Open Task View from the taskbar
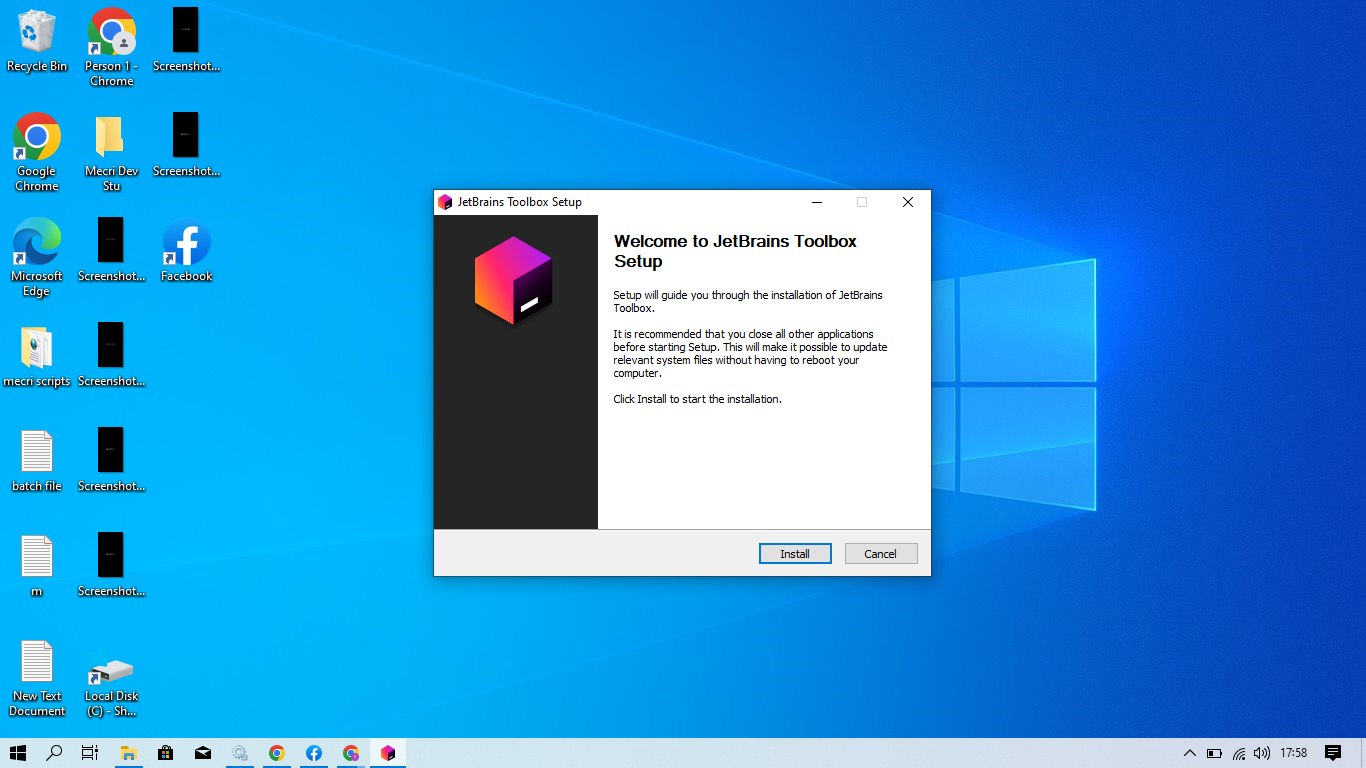The width and height of the screenshot is (1366, 768). pyautogui.click(x=90, y=753)
